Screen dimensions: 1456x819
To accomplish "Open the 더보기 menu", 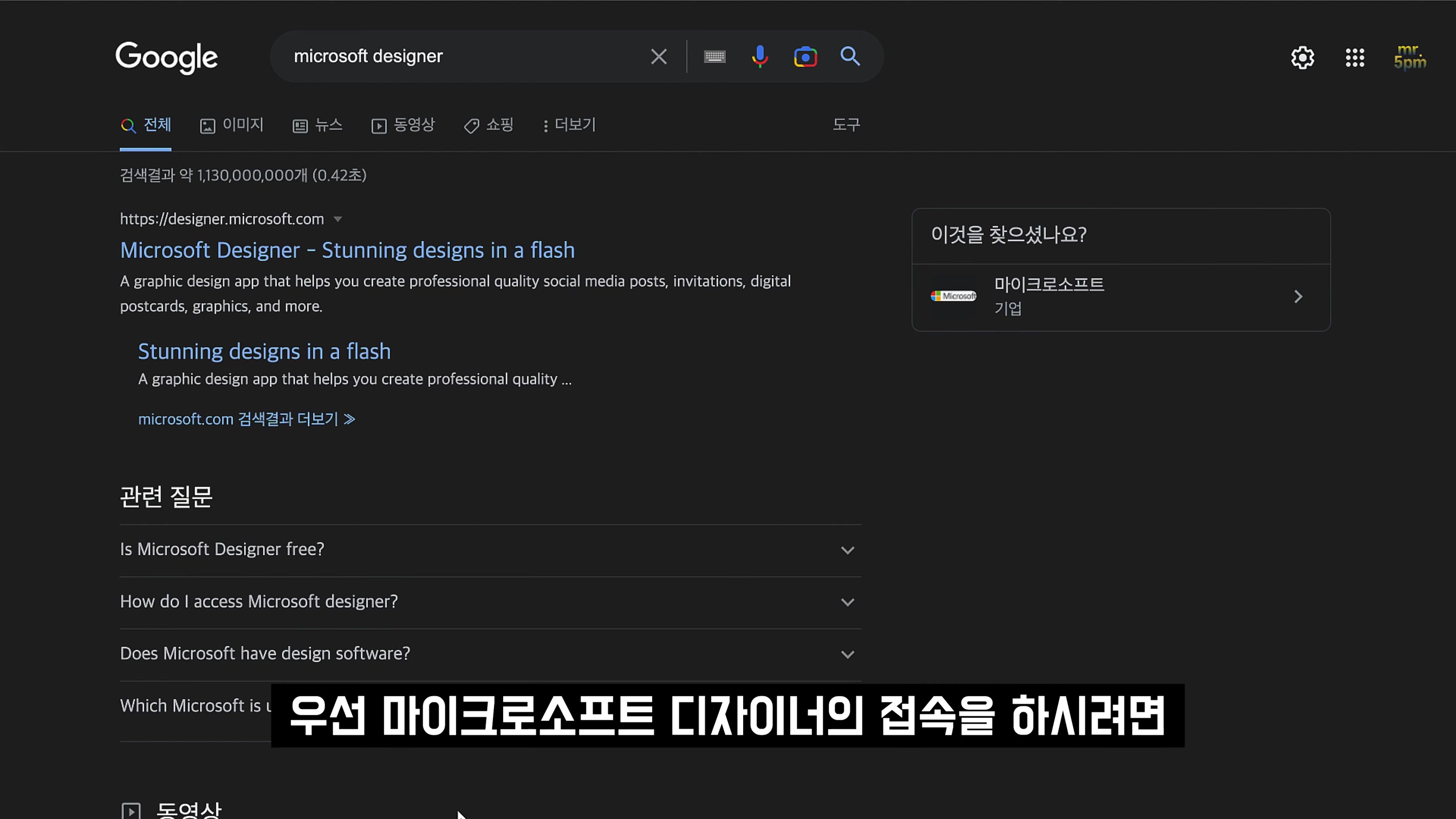I will point(569,125).
